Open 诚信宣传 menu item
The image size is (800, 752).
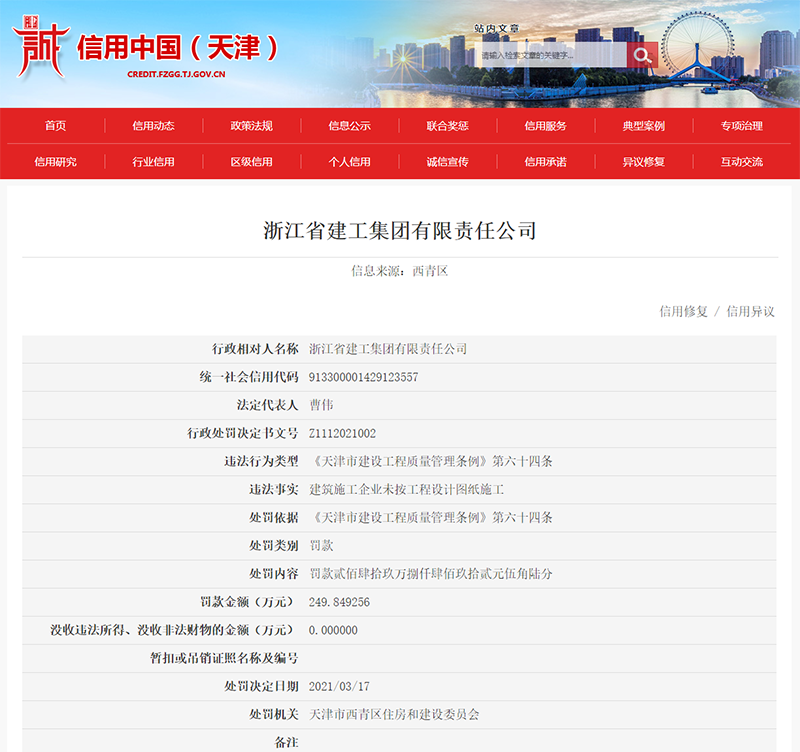click(447, 162)
